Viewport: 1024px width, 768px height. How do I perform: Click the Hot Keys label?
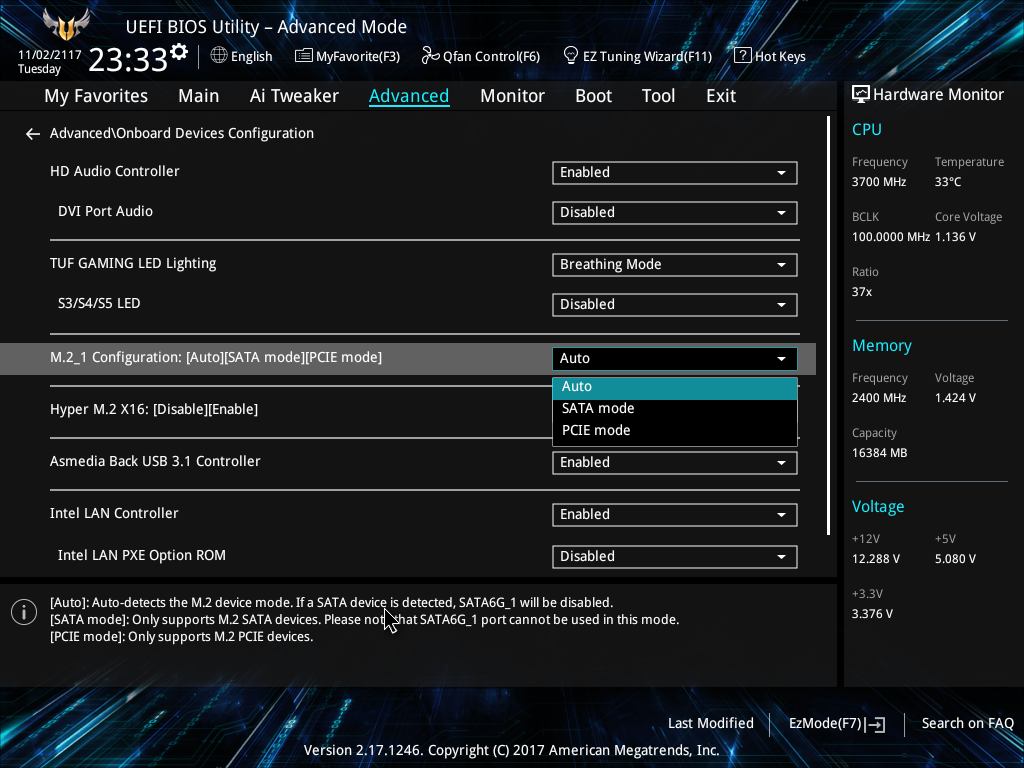point(780,57)
